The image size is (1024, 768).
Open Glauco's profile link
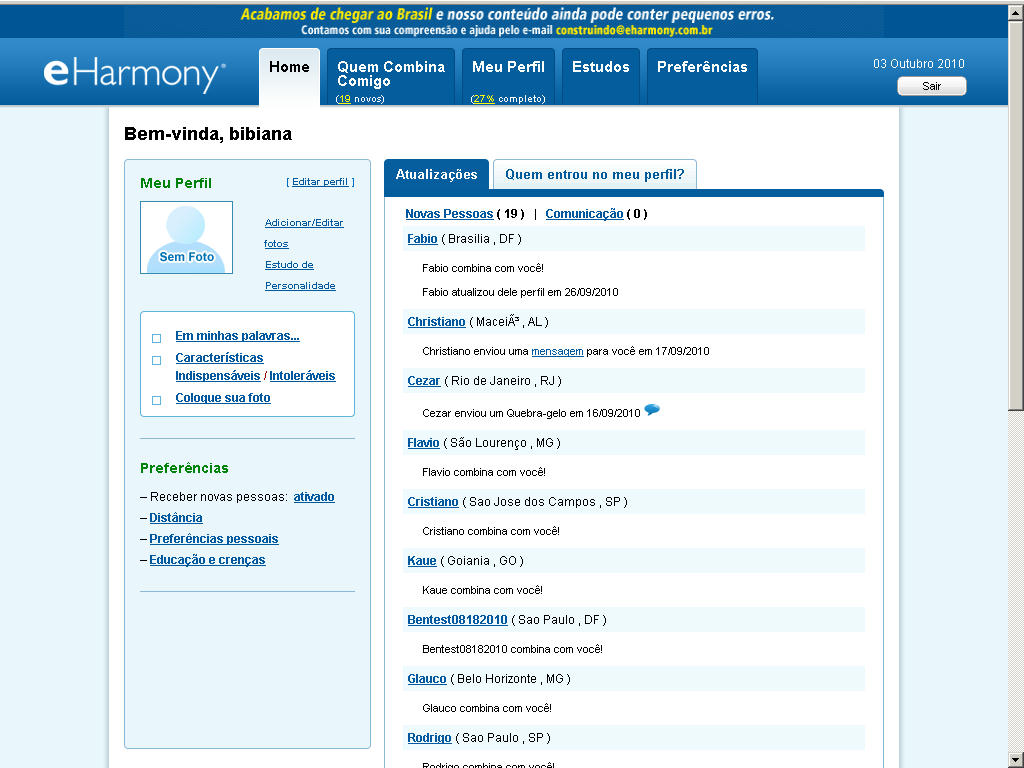tap(426, 679)
